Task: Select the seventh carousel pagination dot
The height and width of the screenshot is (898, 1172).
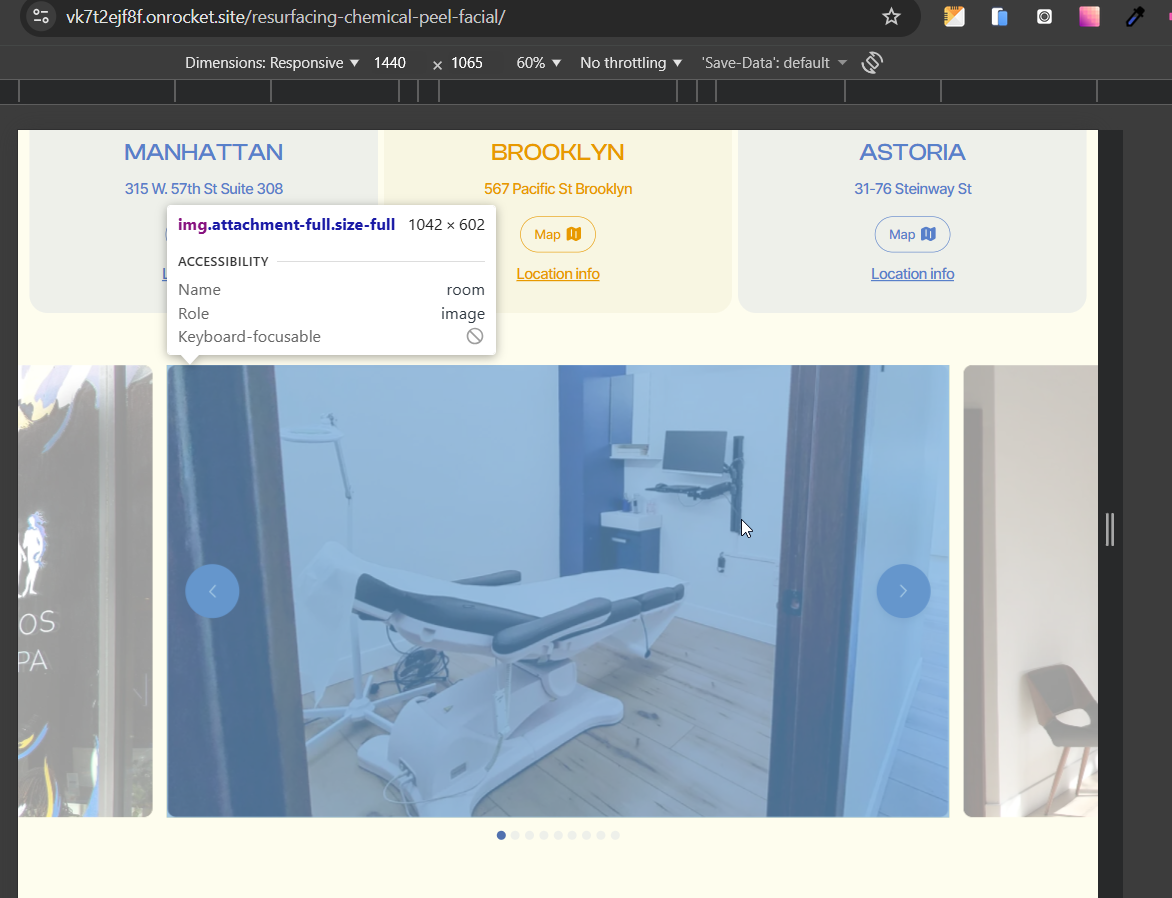Action: (587, 835)
